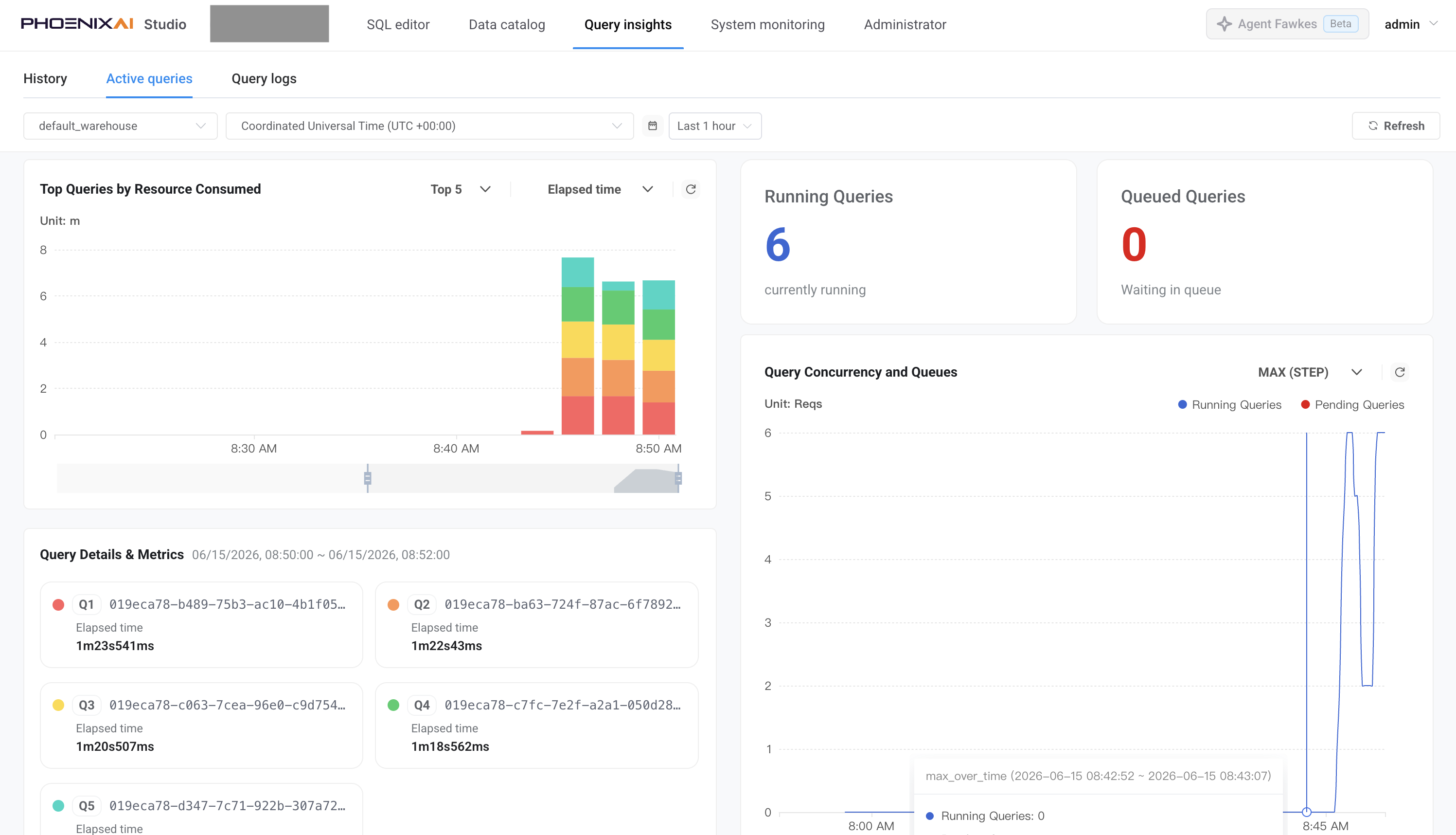Click the 8:40 AM axis label
This screenshot has width=1456, height=835.
click(456, 449)
